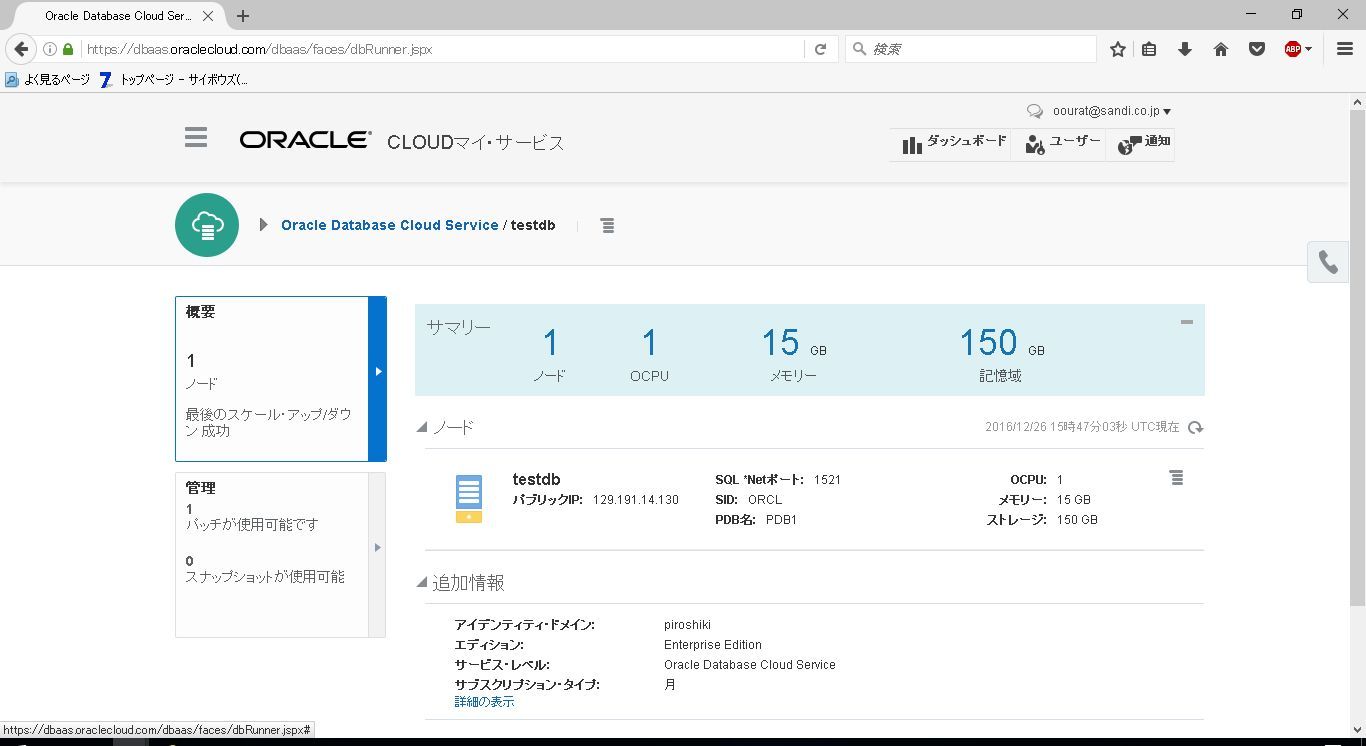Click the Oracle logo
Viewport: 1366px width, 746px height.
tap(305, 141)
